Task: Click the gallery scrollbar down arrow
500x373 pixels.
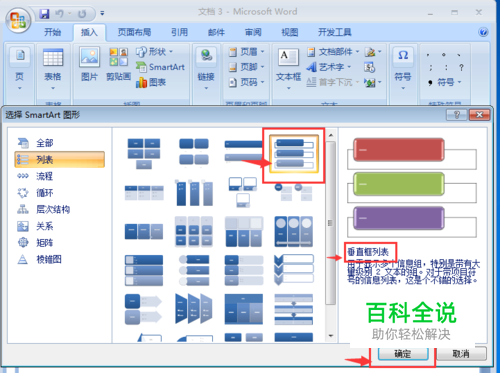Action: 331,336
